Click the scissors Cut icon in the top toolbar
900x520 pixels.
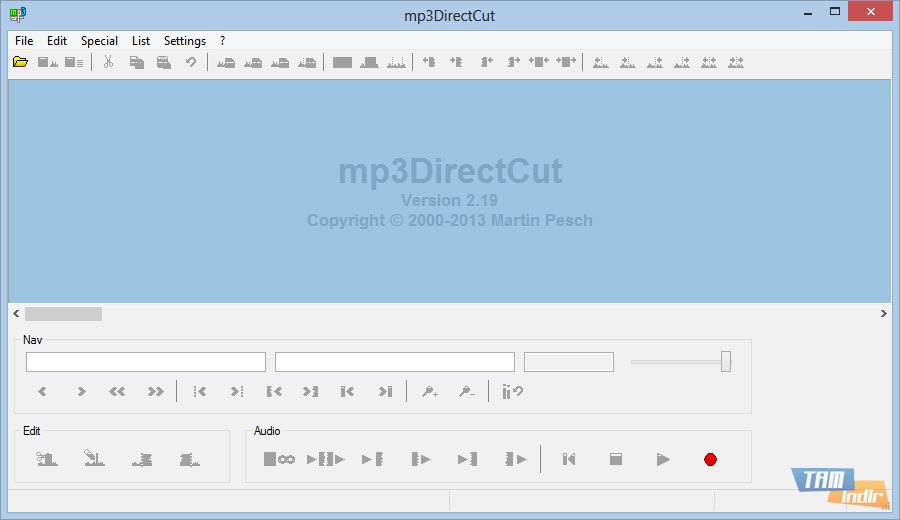pyautogui.click(x=108, y=62)
